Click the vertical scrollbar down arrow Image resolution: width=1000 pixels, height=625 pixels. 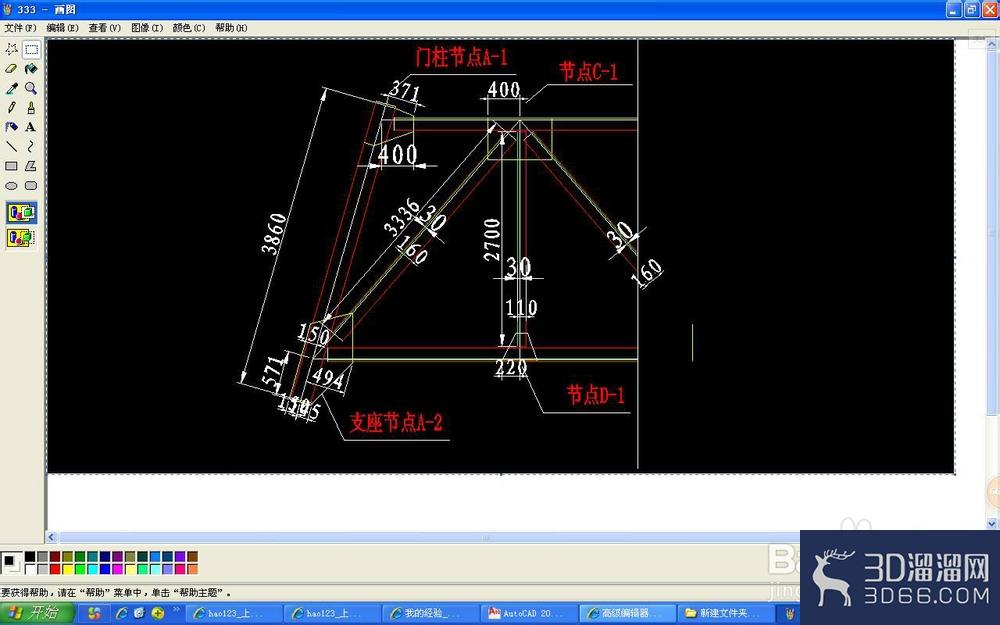click(992, 524)
